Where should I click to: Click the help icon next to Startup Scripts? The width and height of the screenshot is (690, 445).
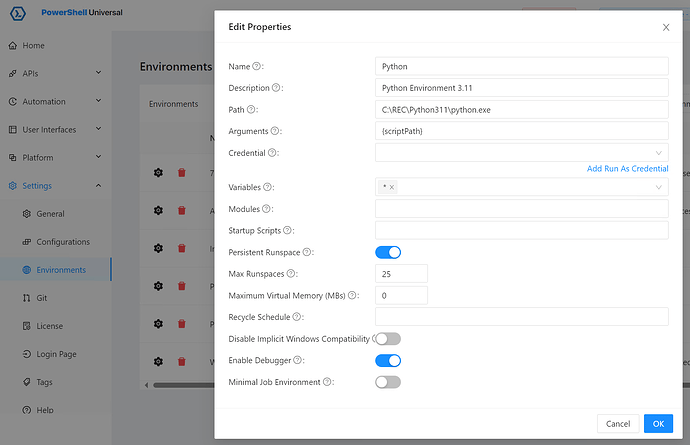(x=287, y=230)
